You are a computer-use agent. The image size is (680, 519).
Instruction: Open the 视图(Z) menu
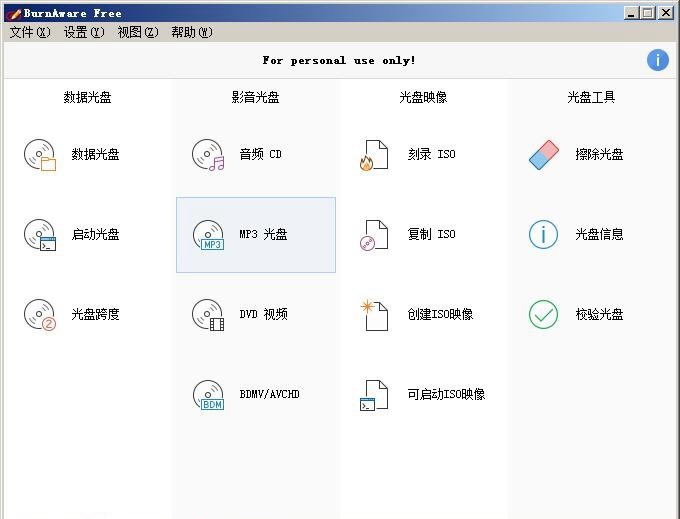pyautogui.click(x=138, y=32)
